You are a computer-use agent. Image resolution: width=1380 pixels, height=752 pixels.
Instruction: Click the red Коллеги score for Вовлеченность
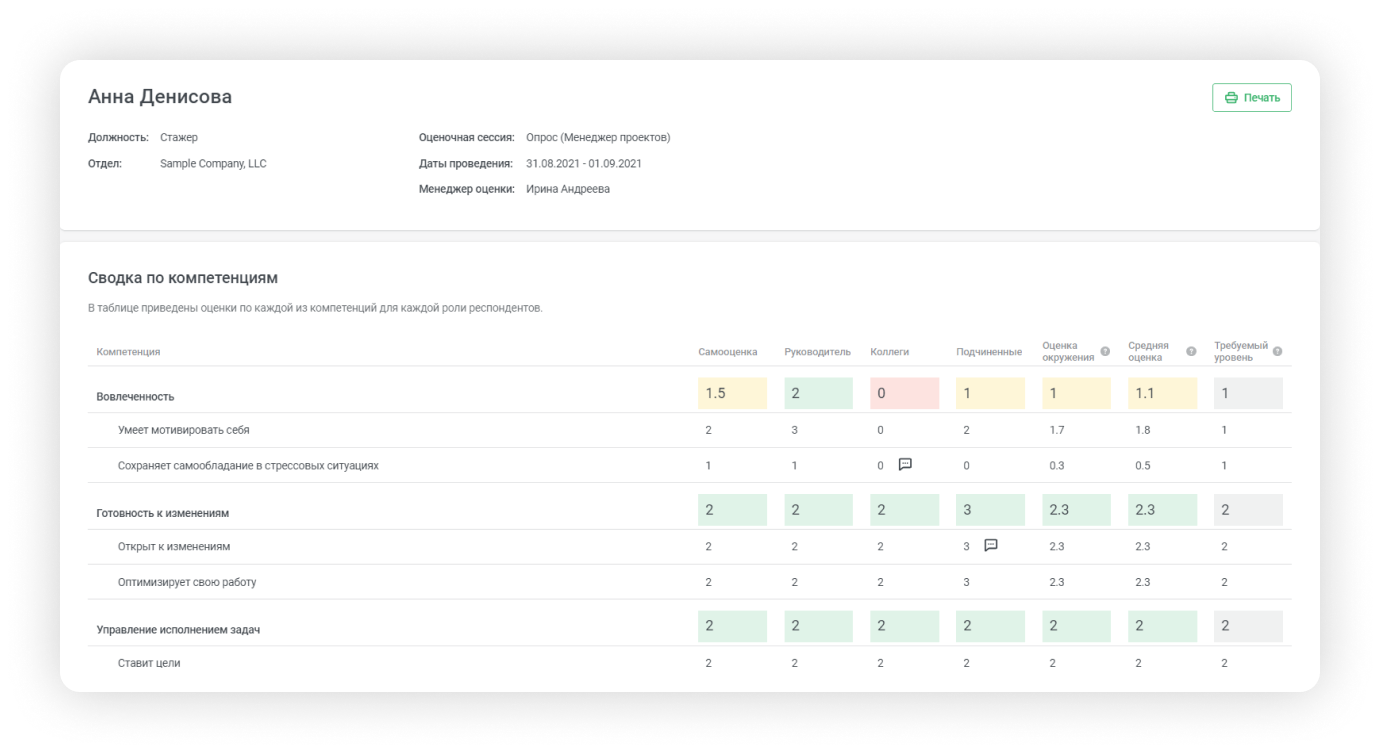[904, 393]
